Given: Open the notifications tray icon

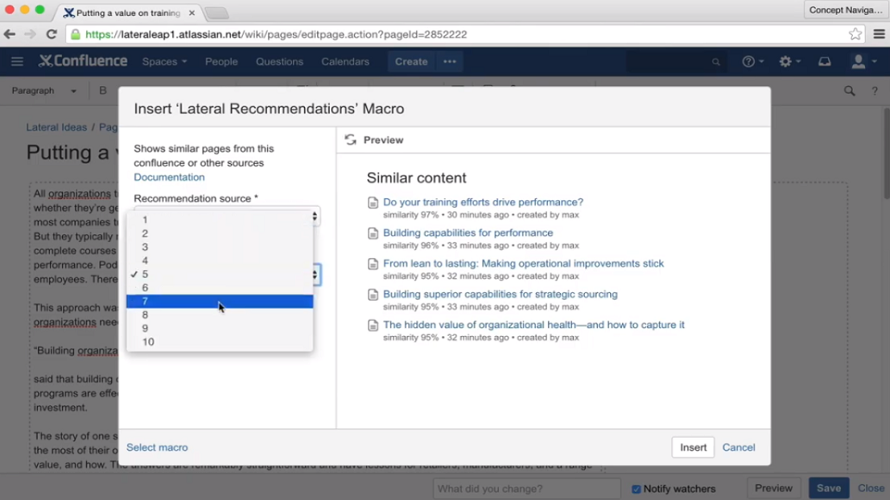Looking at the screenshot, I should pos(824,61).
